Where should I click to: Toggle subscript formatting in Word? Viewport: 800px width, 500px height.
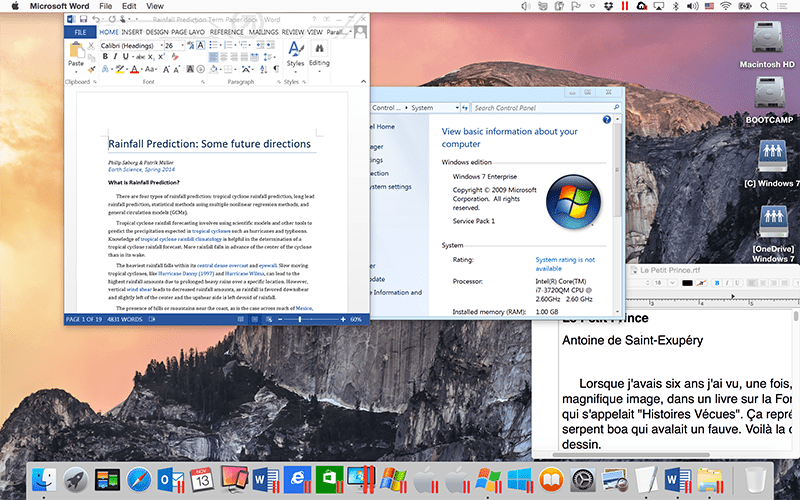pos(151,57)
